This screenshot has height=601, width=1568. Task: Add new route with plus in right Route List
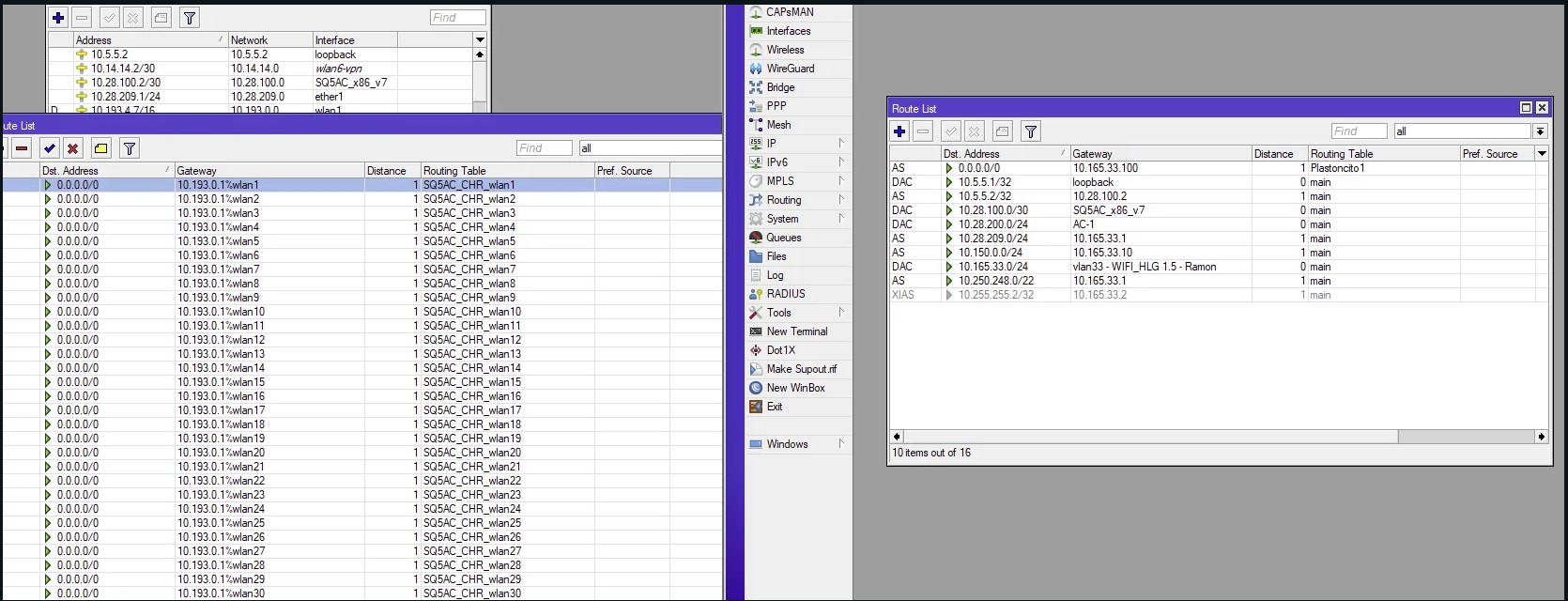[899, 131]
